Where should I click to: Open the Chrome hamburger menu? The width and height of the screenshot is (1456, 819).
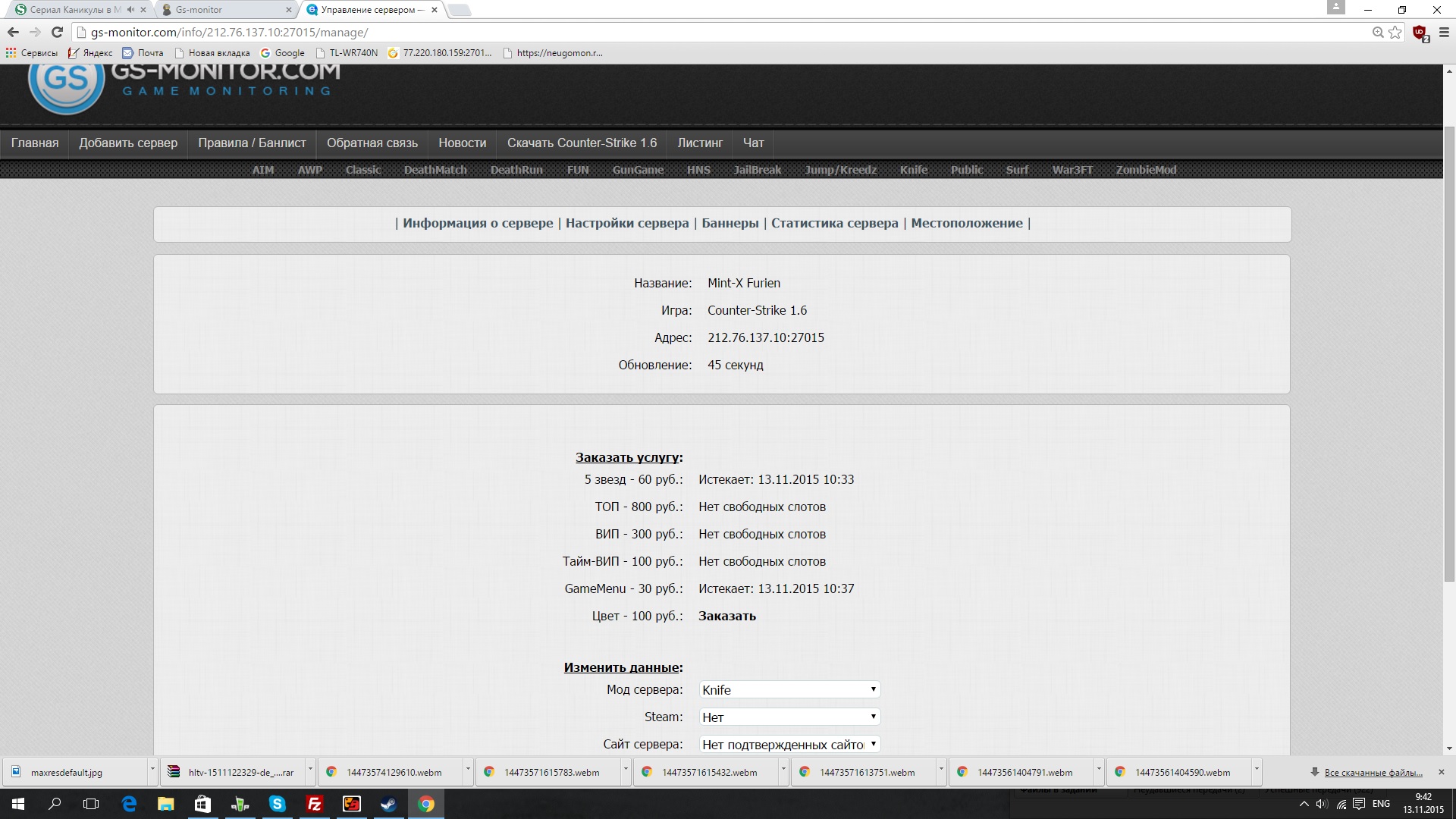pyautogui.click(x=1444, y=32)
